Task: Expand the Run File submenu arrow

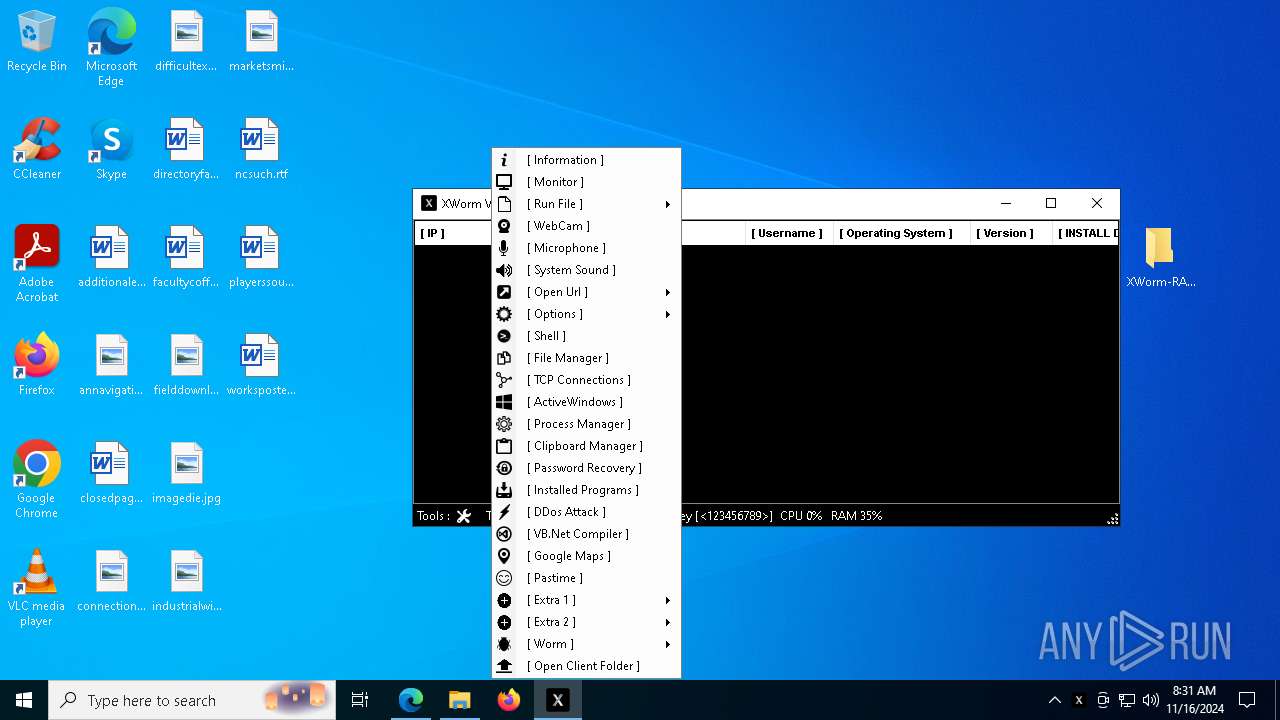Action: pos(667,204)
